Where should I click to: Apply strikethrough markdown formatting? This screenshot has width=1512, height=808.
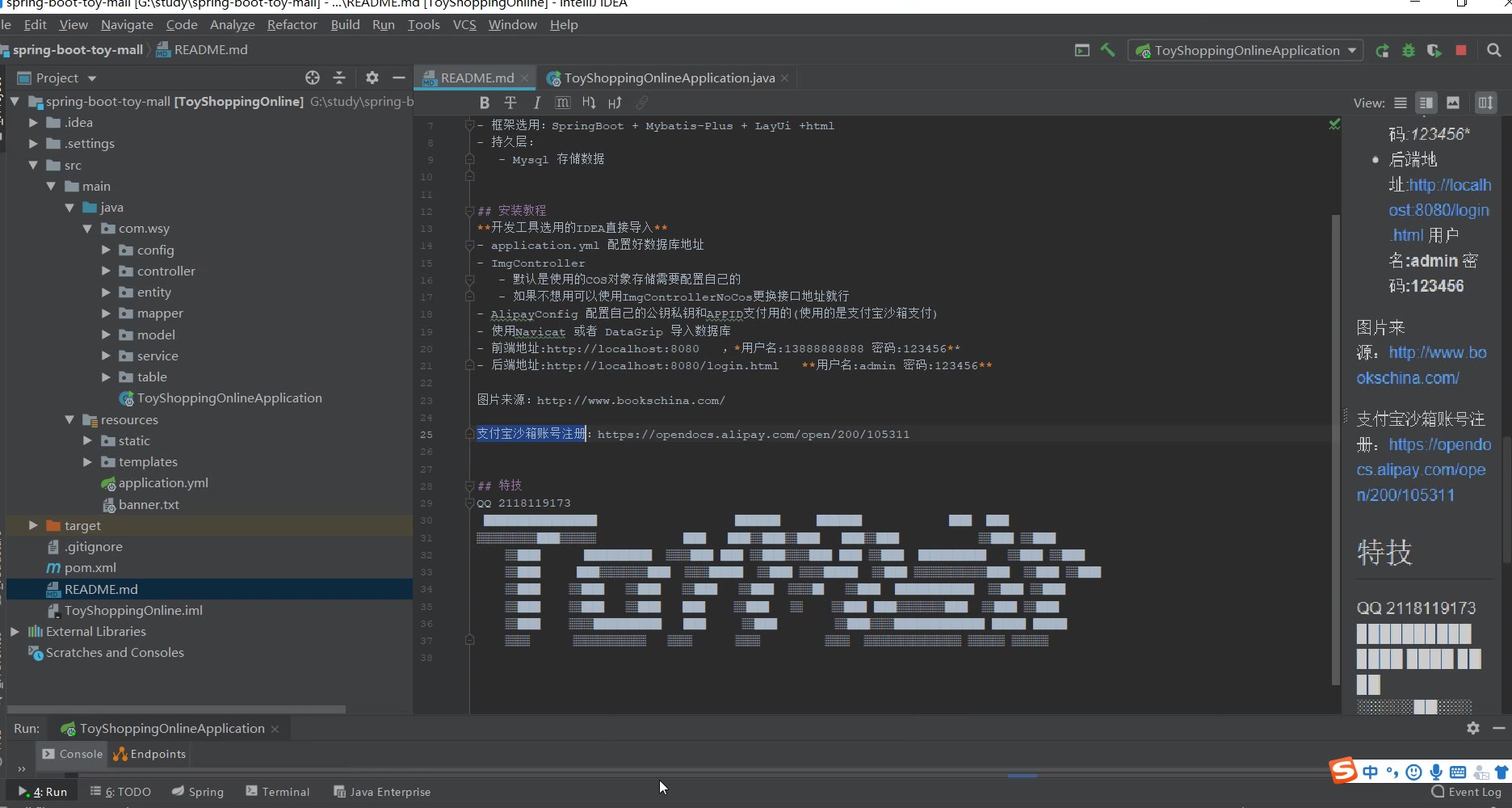click(510, 103)
